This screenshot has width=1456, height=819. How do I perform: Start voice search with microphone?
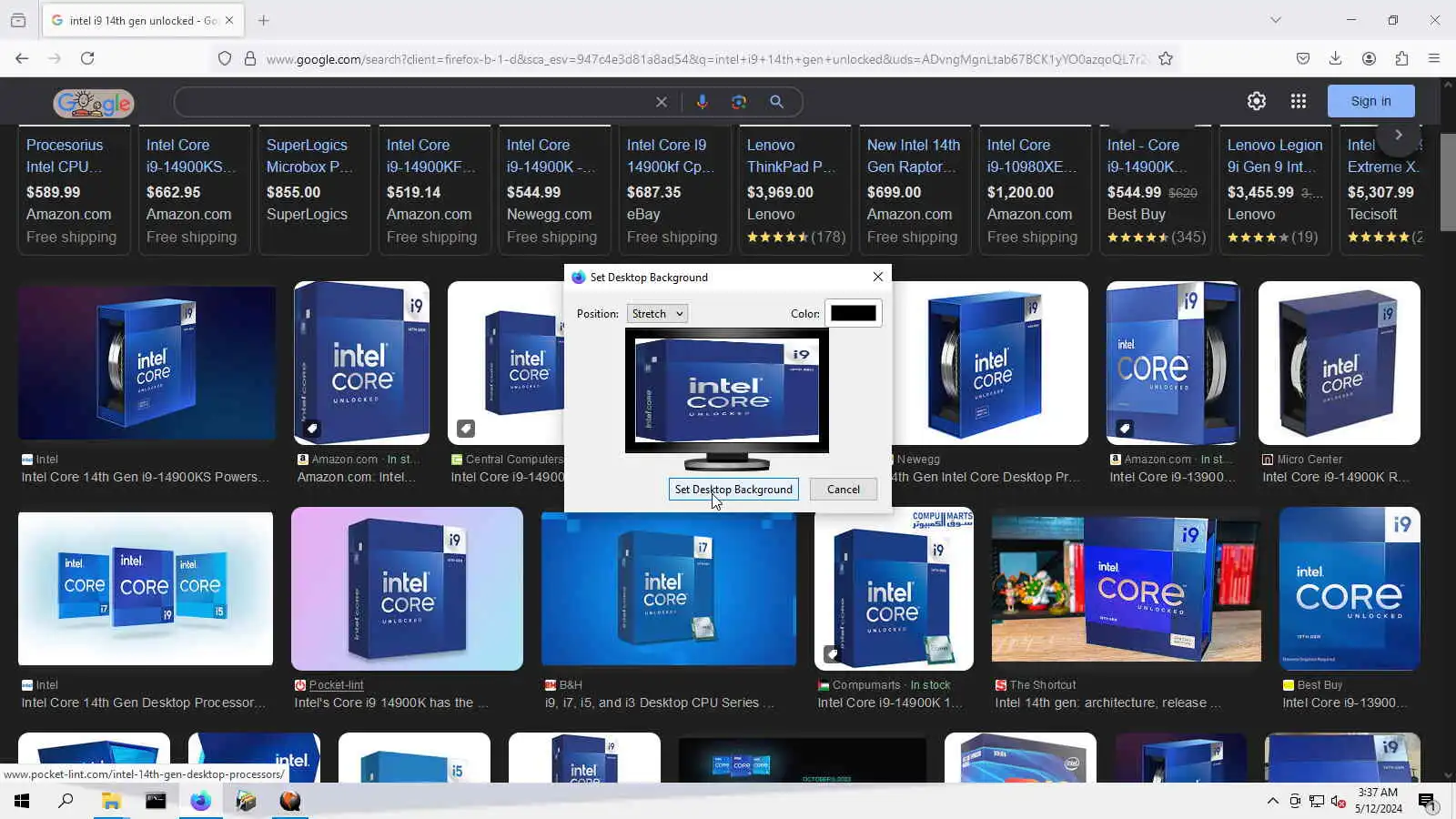702,102
